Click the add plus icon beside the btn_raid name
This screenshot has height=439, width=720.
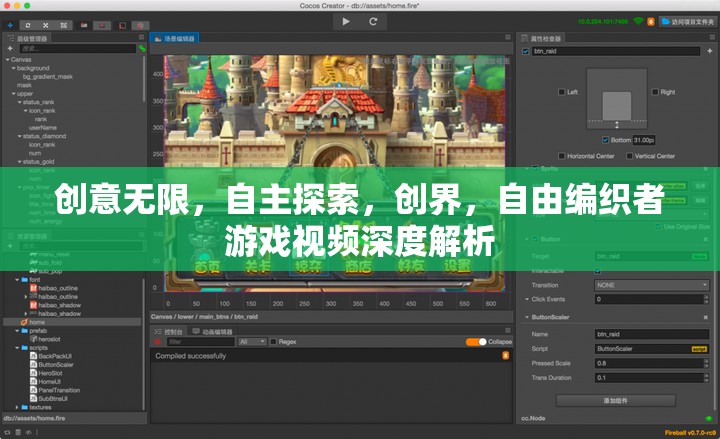point(709,51)
